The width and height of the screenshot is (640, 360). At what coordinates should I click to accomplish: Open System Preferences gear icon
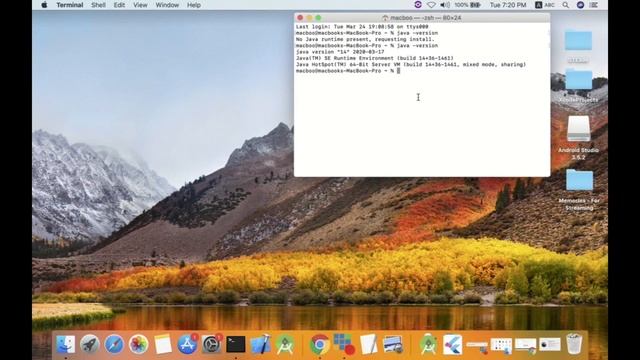tap(212, 344)
